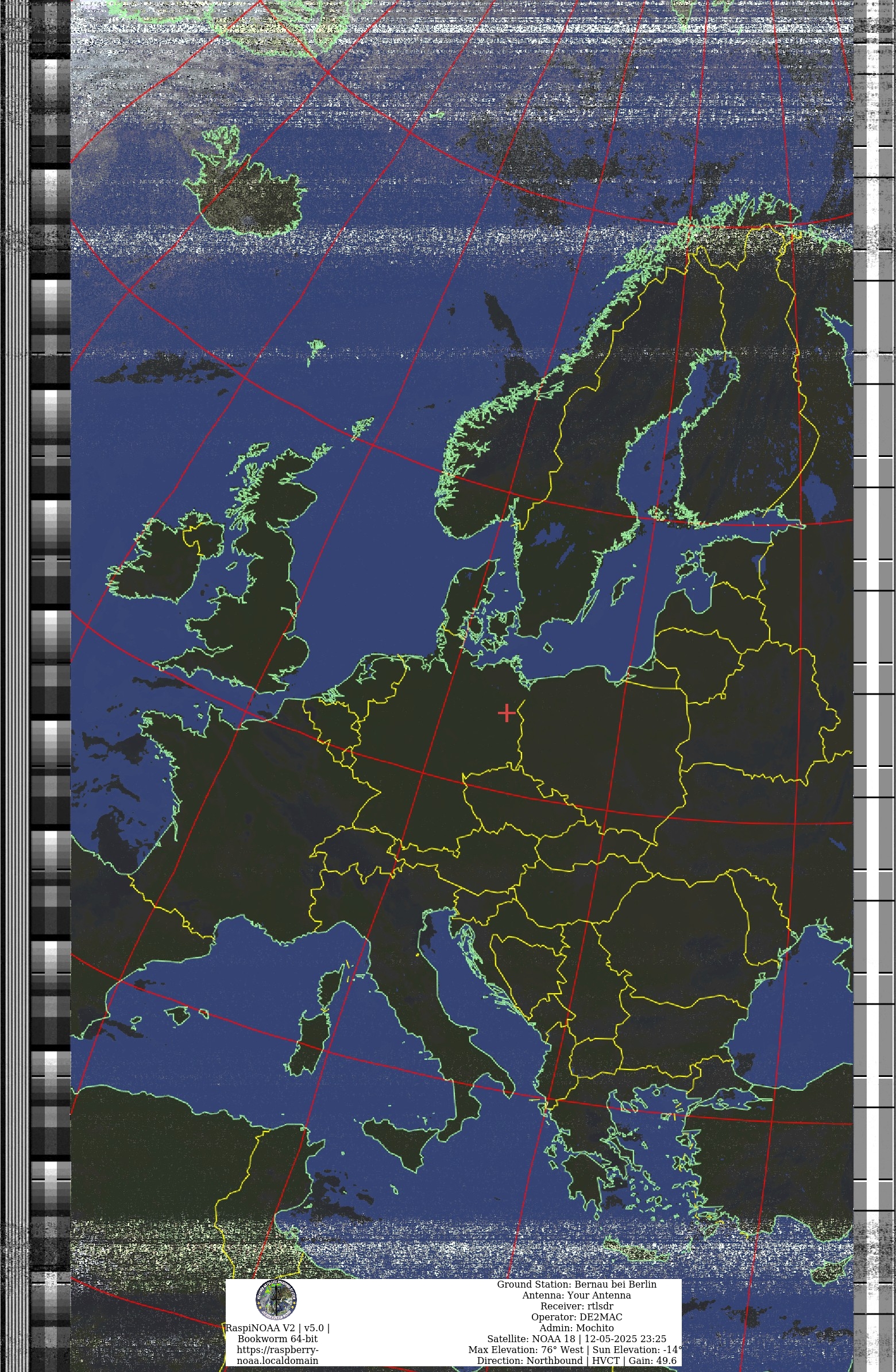Click 'Direction: Northbound' text
The width and height of the screenshot is (896, 1372).
[x=530, y=1361]
